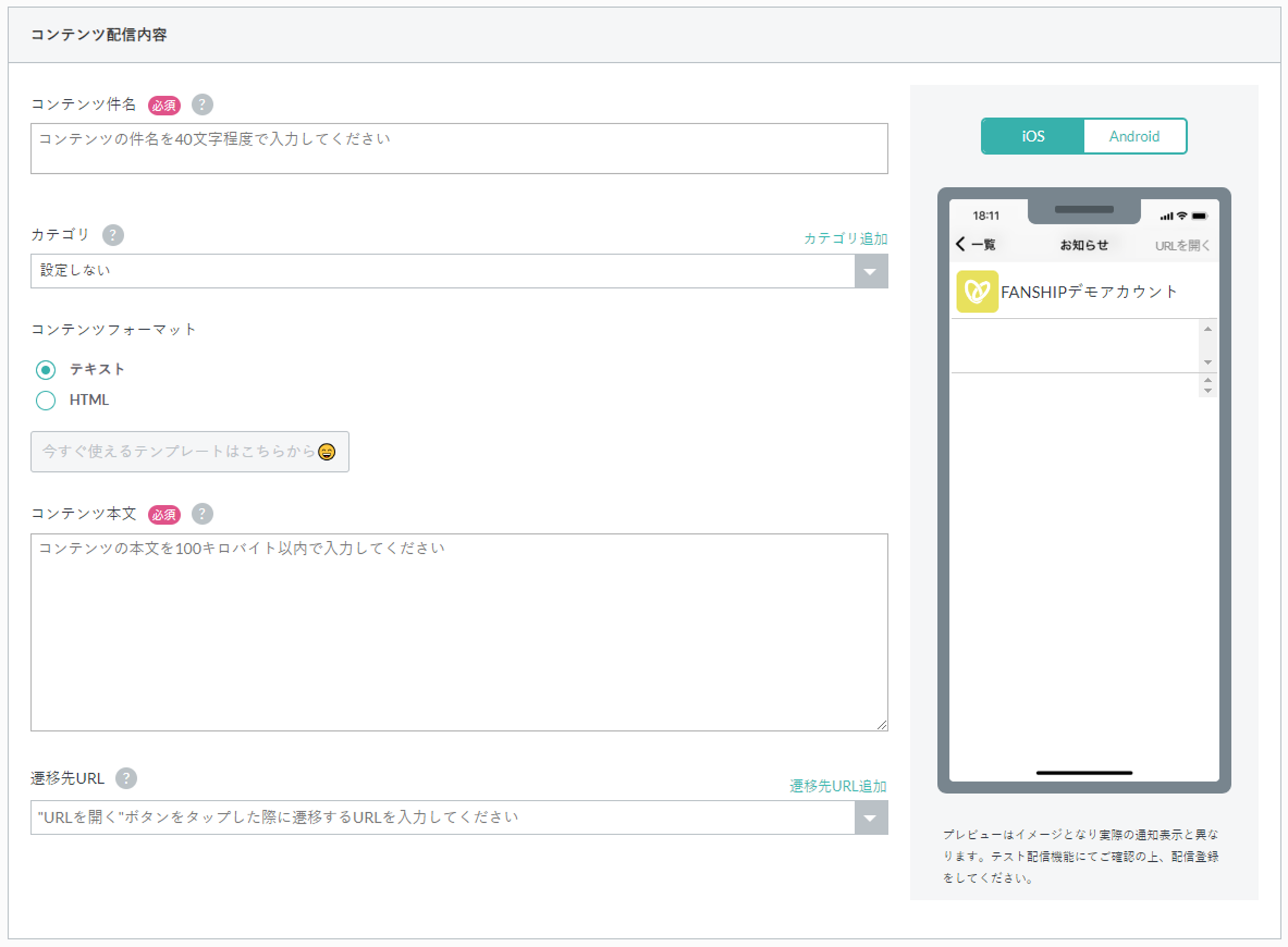This screenshot has width=1288, height=947.
Task: Open the カテゴリ dropdown arrow
Action: click(x=870, y=271)
